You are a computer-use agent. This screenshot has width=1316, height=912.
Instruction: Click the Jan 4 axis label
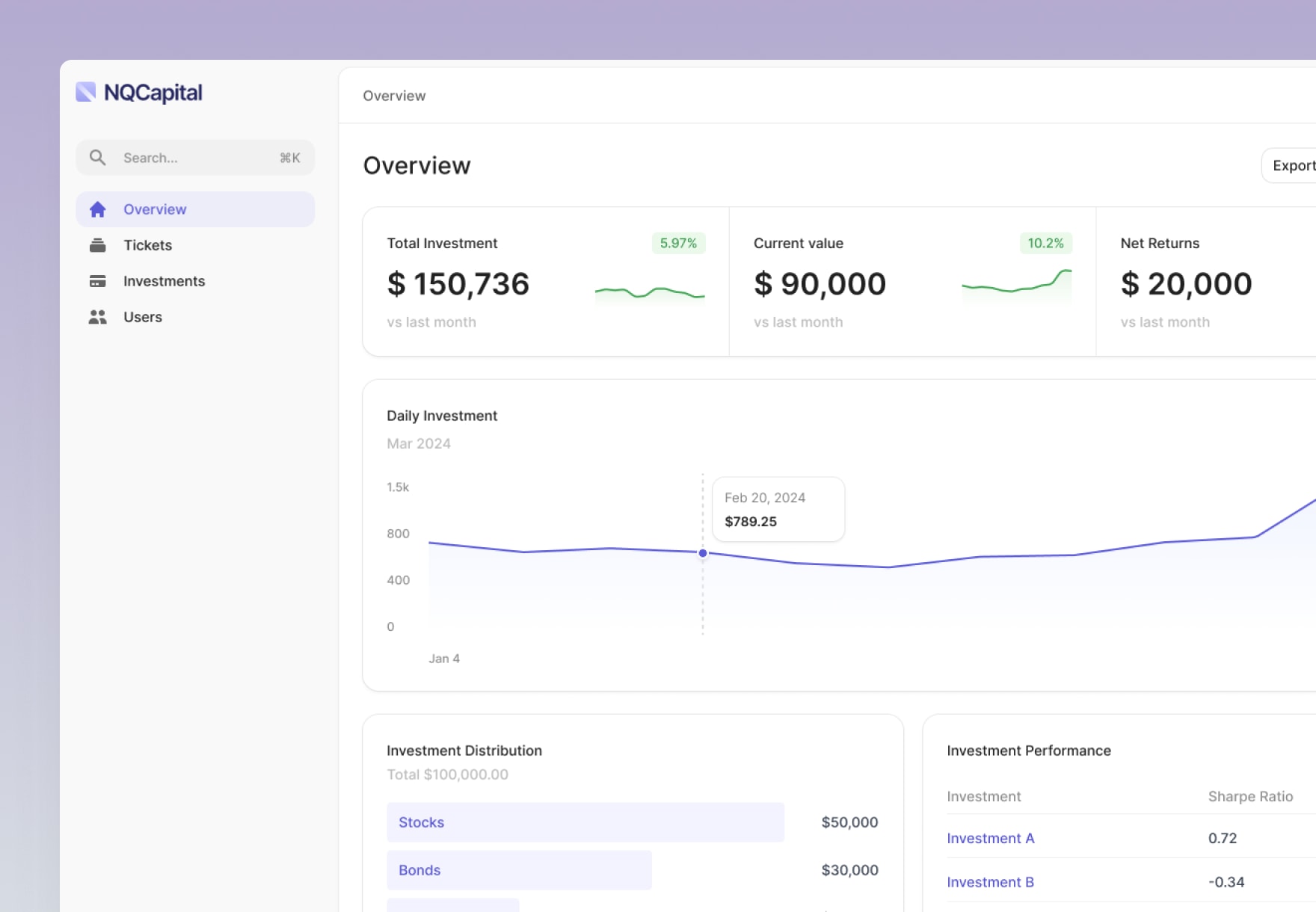pyautogui.click(x=444, y=659)
